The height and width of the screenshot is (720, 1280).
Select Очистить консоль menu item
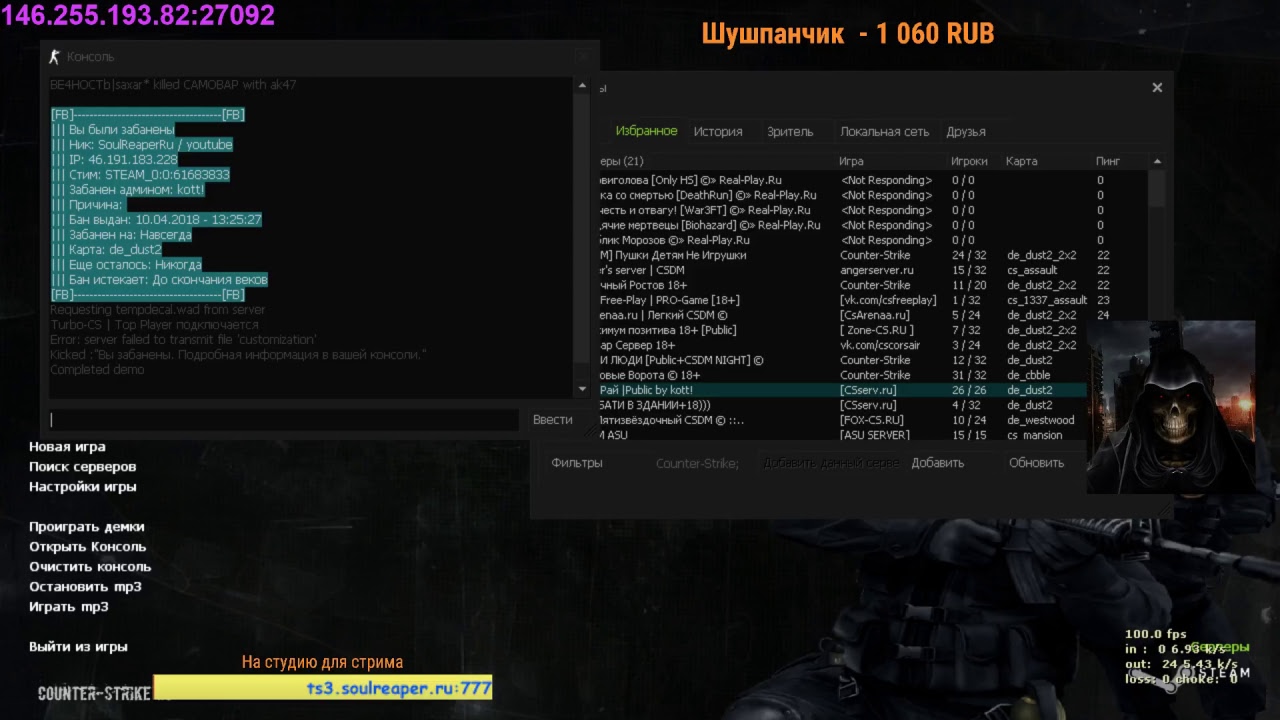(90, 567)
